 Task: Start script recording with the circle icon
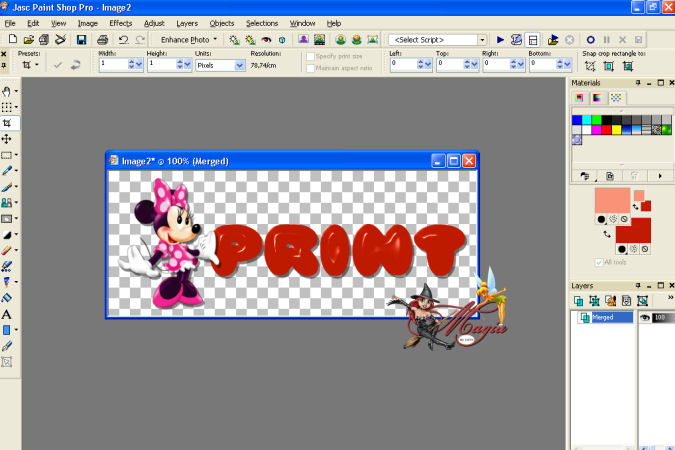(x=591, y=40)
